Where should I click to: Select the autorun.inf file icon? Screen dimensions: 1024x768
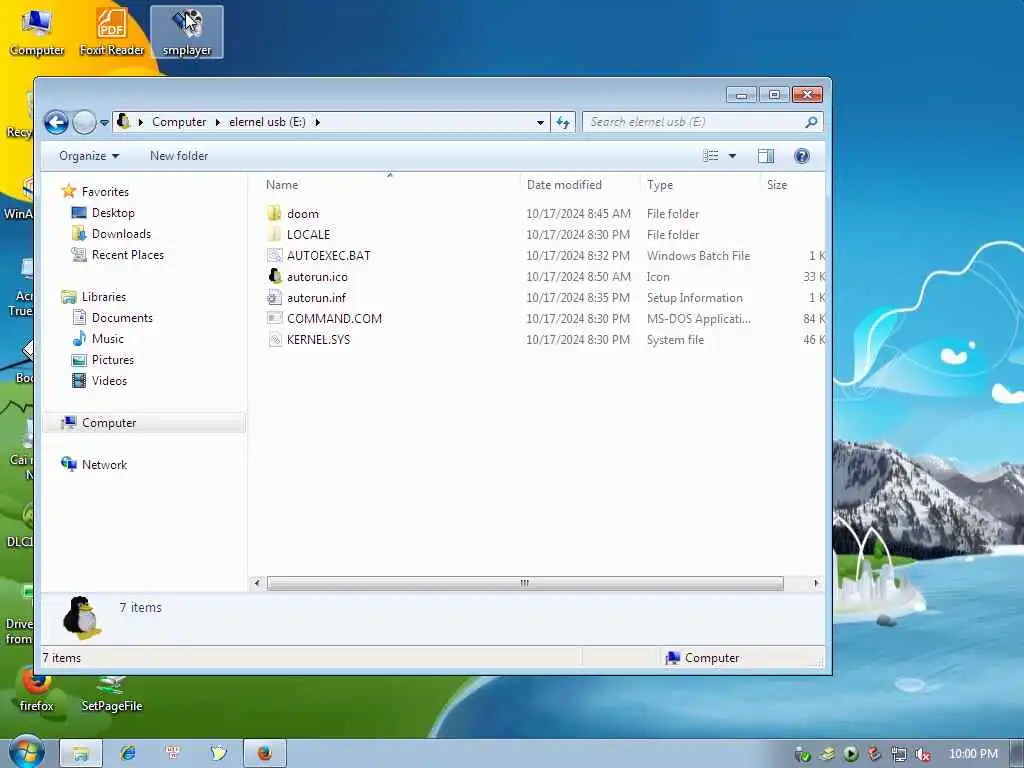pos(274,297)
